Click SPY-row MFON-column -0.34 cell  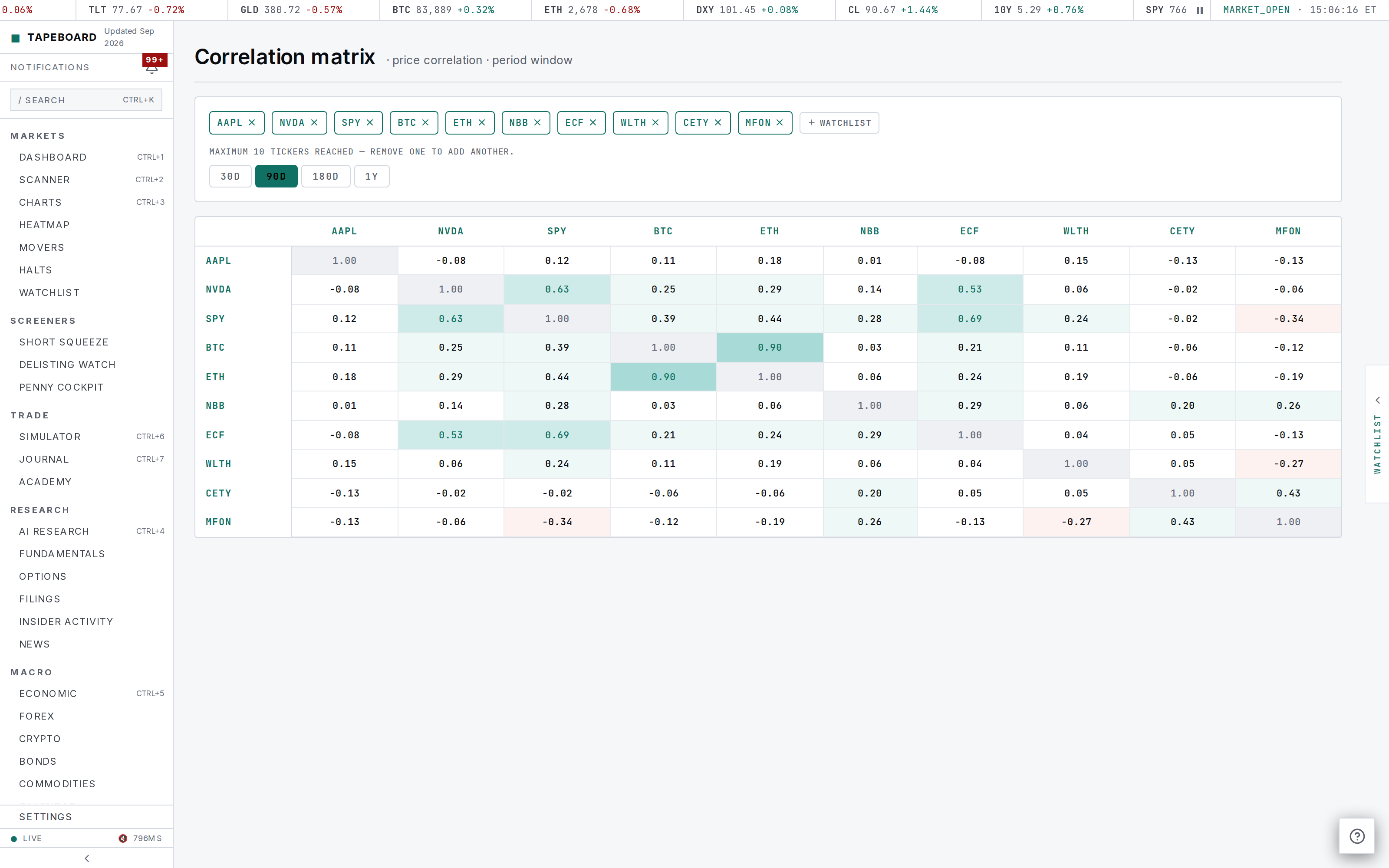[1289, 319]
